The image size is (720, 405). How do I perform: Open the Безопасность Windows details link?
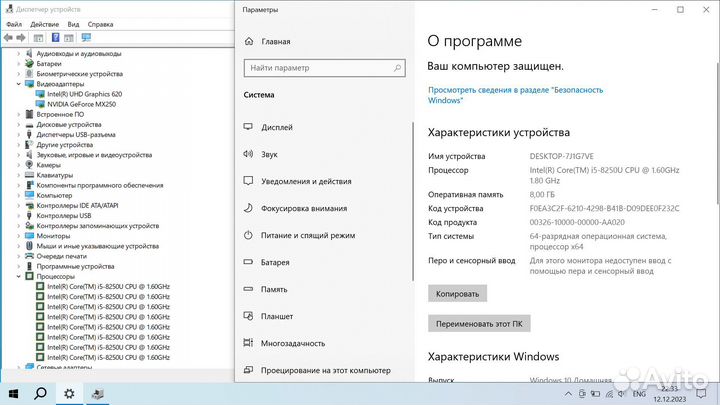tap(515, 95)
